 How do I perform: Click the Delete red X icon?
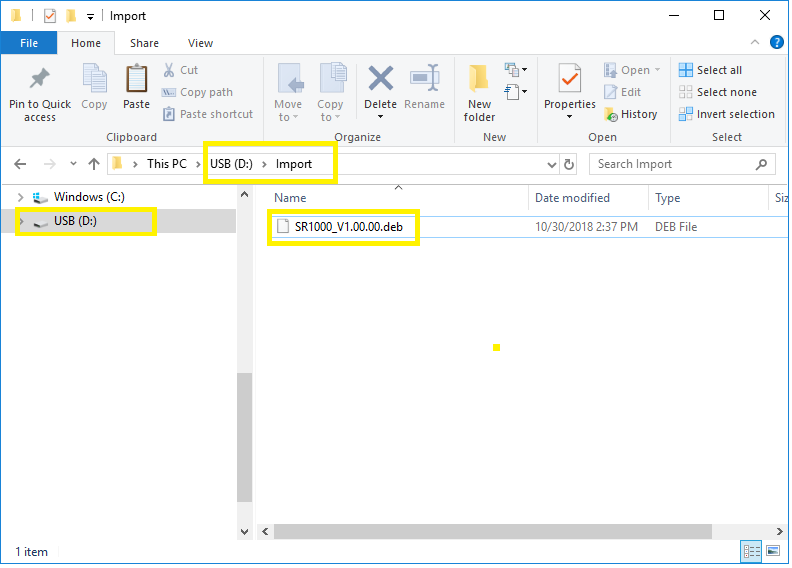380,79
